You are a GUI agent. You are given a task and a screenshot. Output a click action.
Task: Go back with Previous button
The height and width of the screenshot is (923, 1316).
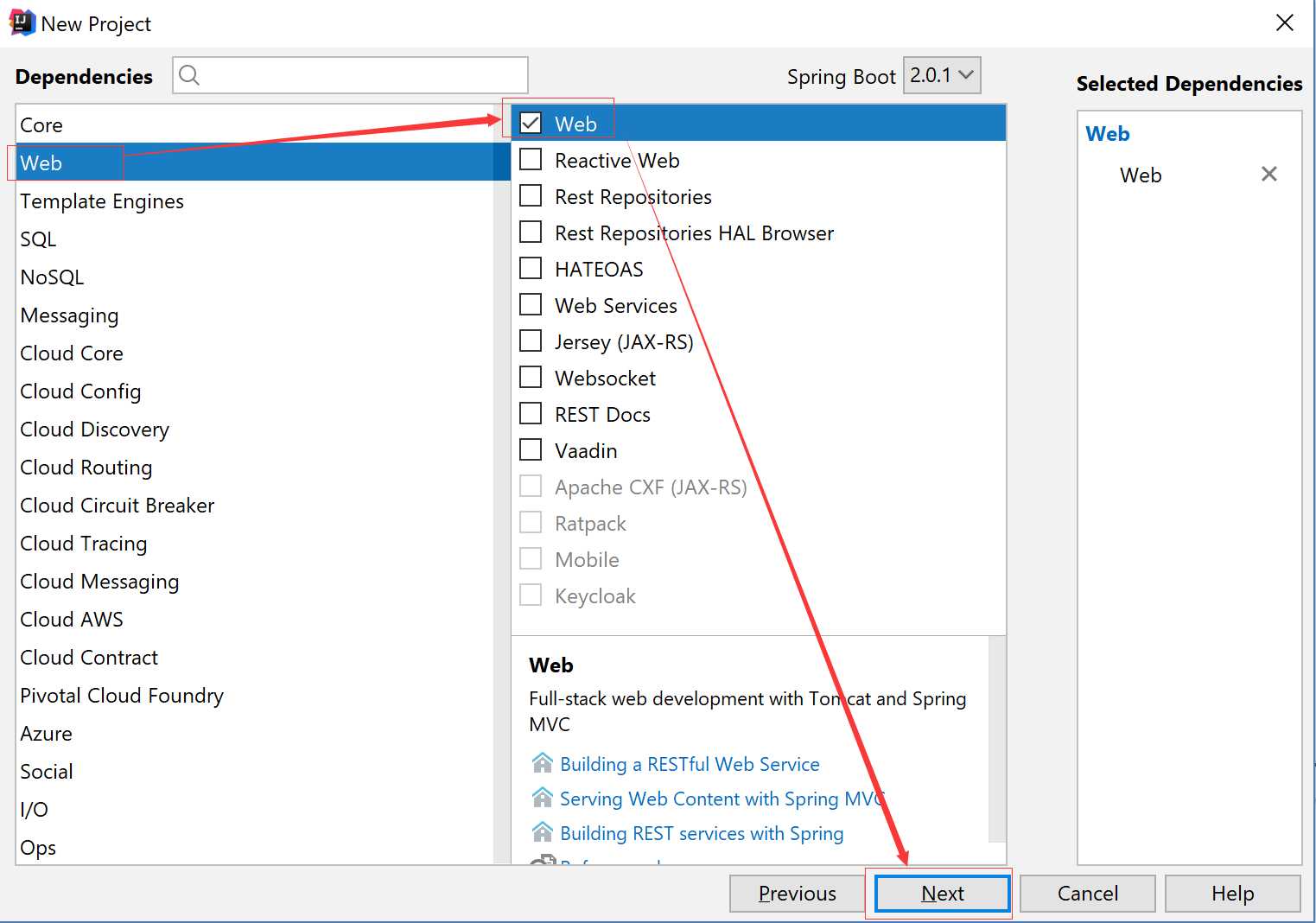(797, 894)
